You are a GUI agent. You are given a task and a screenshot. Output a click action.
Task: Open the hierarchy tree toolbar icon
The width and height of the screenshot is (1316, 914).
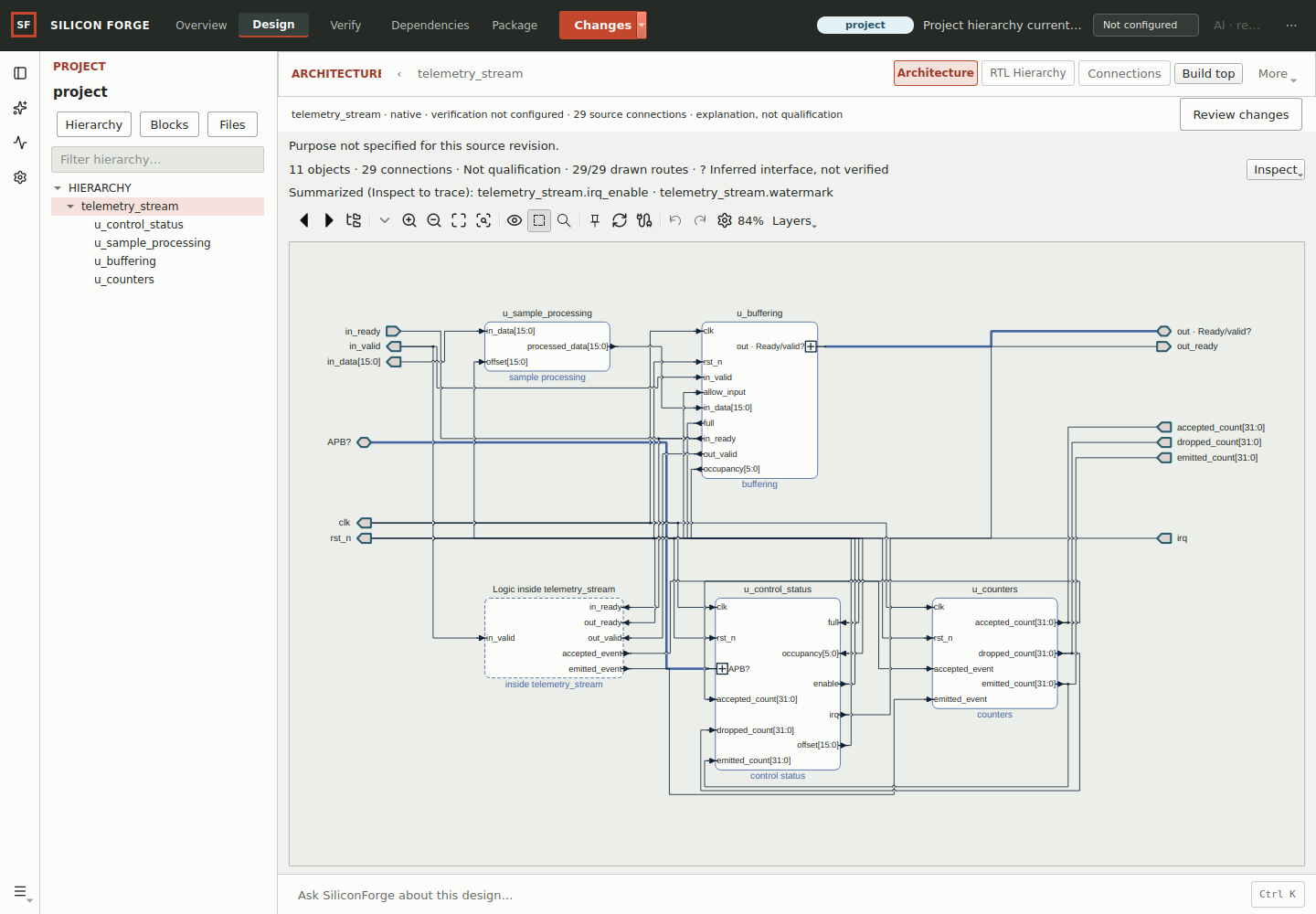[354, 220]
